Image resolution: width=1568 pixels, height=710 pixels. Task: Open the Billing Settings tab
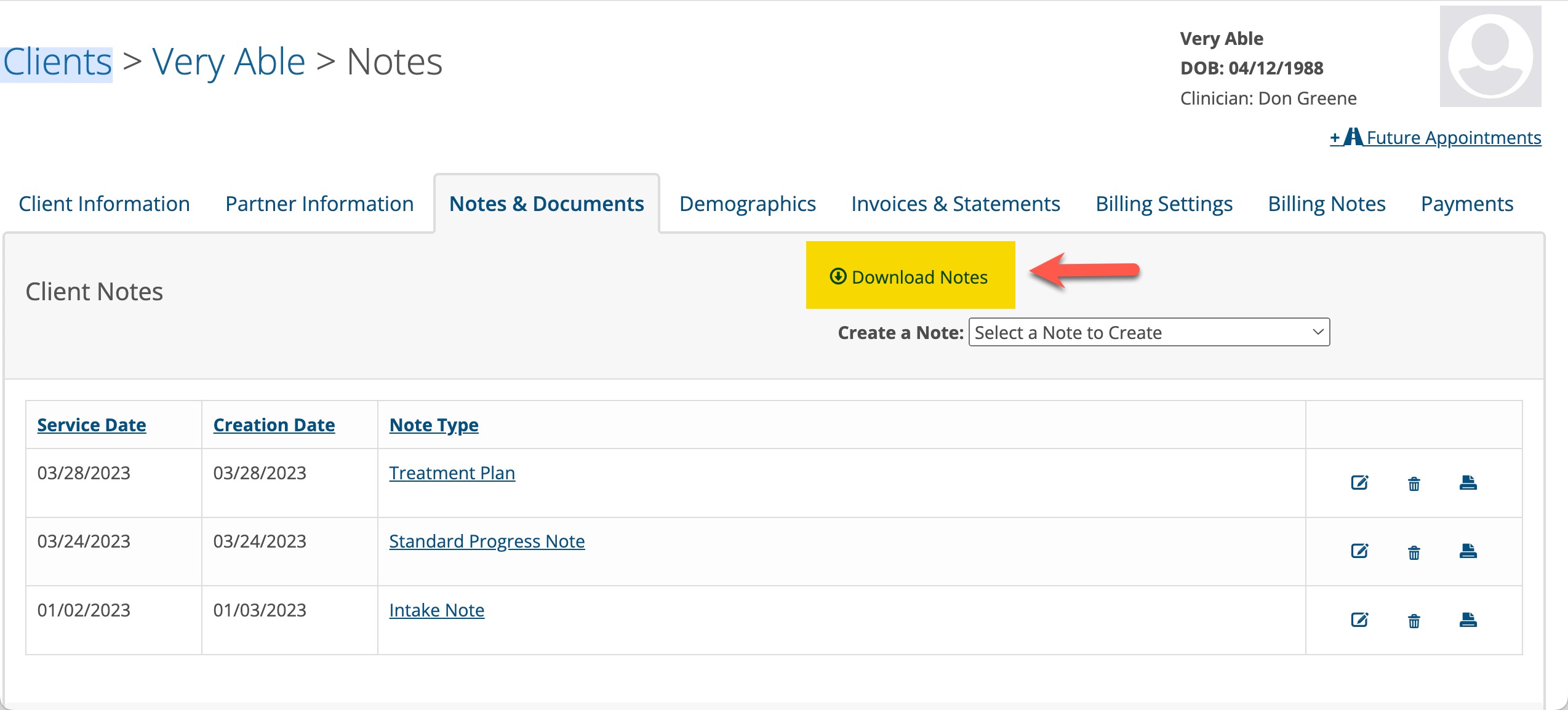coord(1164,204)
